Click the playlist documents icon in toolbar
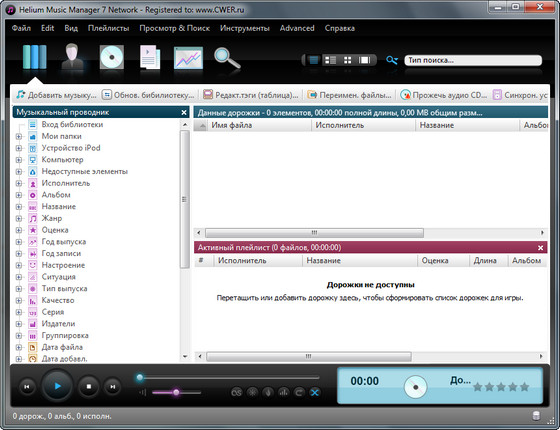Viewport: 560px width, 430px height. (150, 57)
